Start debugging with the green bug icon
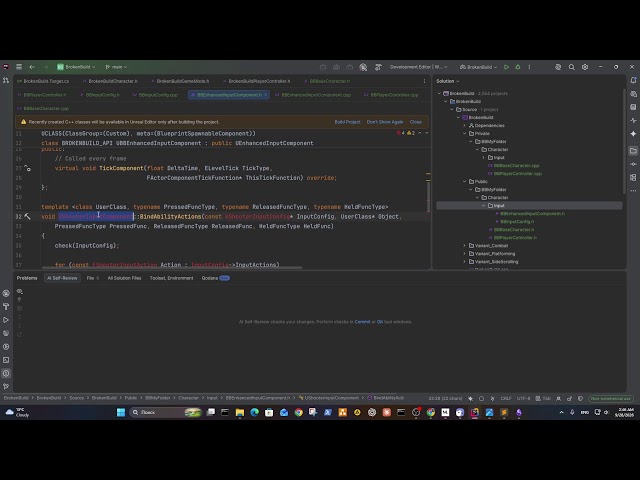 click(x=518, y=67)
